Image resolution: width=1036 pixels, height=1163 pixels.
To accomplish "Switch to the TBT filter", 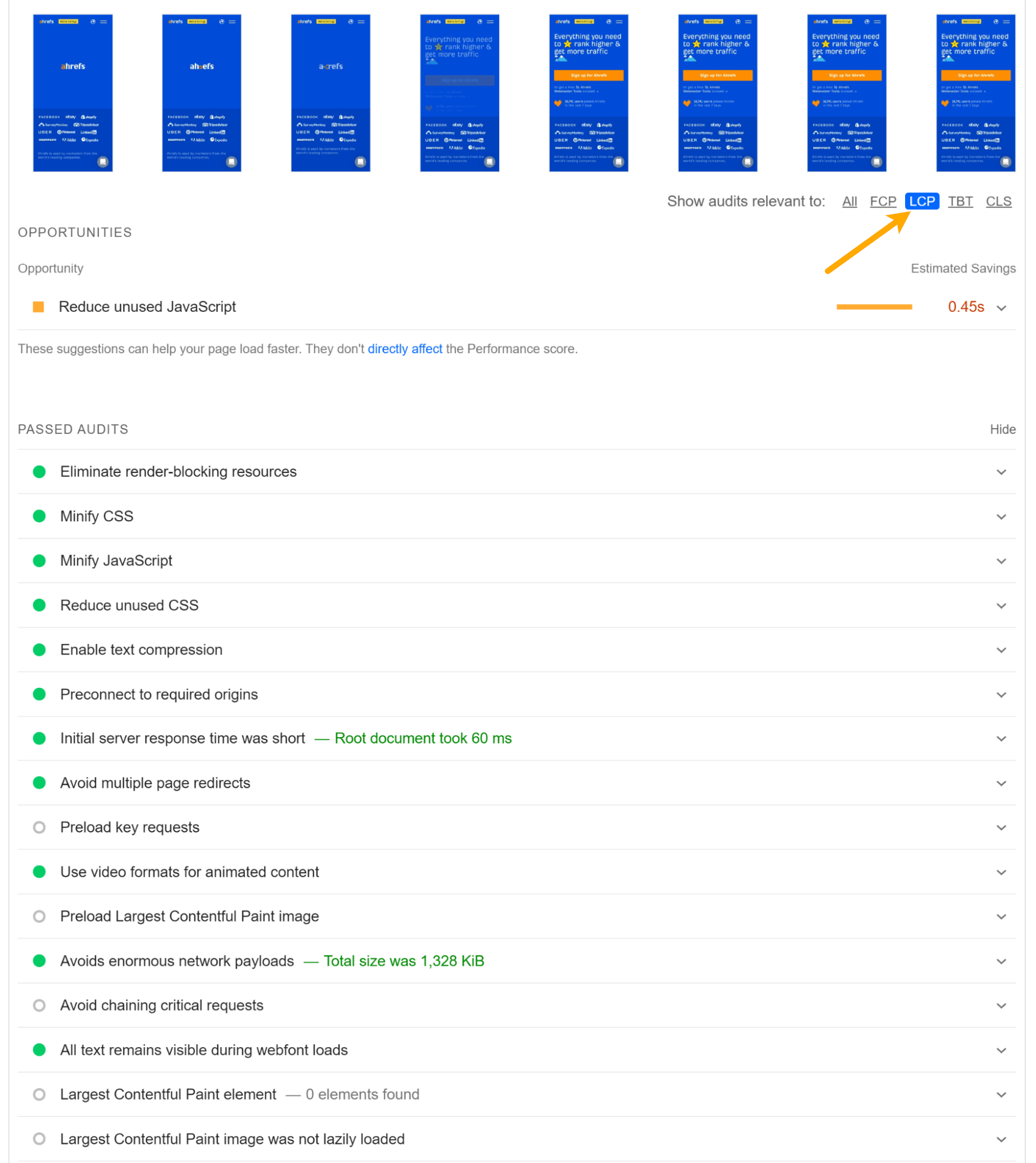I will click(960, 201).
